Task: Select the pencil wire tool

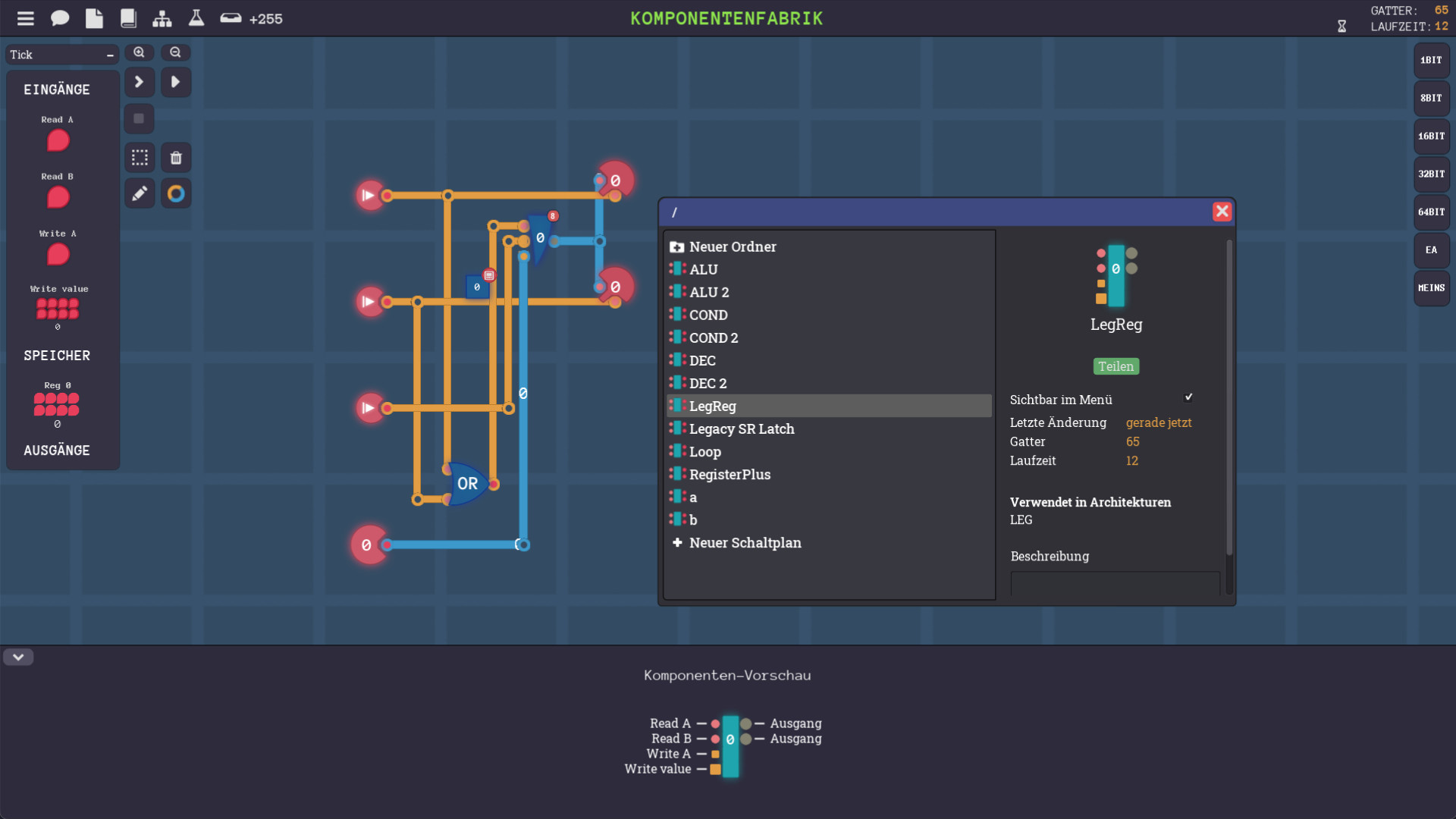Action: [x=140, y=193]
